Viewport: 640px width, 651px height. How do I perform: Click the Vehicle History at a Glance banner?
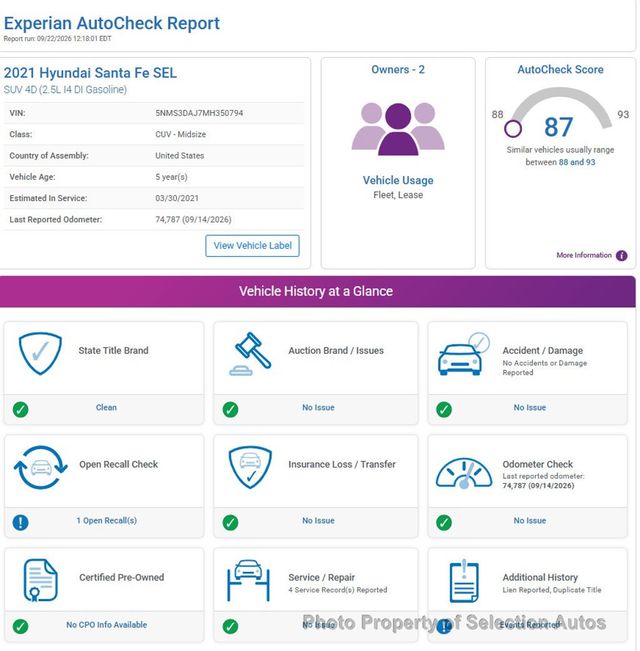click(316, 291)
